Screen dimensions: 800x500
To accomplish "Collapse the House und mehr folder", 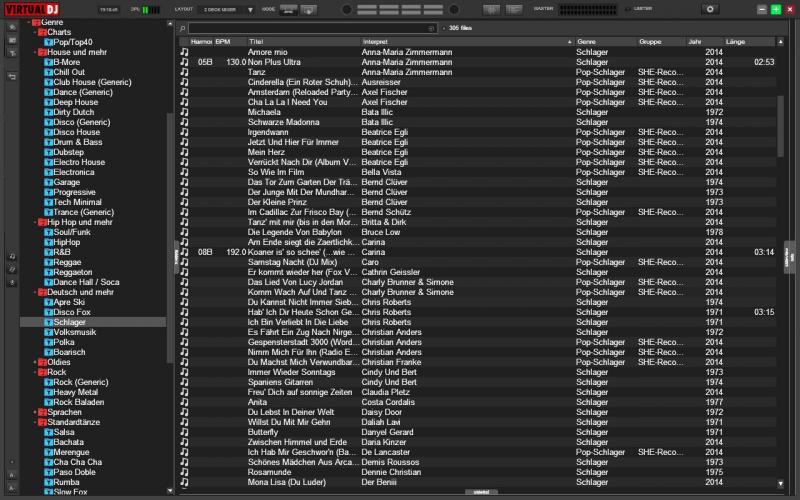I will (35, 53).
